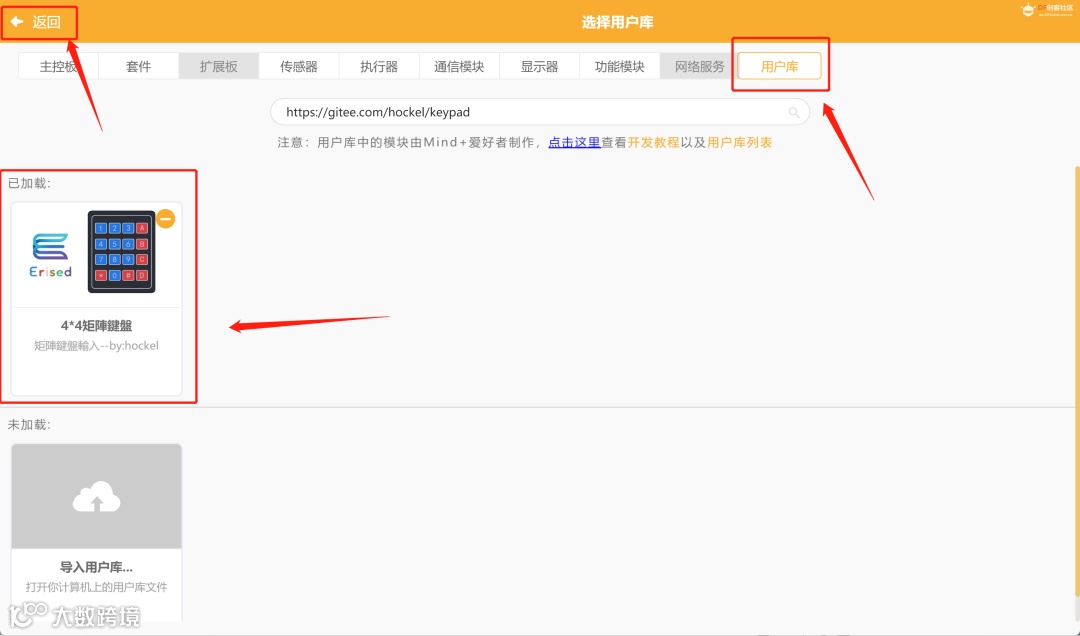The width and height of the screenshot is (1080, 636).
Task: Click 打开你计算机上的用户库文件 text
Action: tap(96, 587)
